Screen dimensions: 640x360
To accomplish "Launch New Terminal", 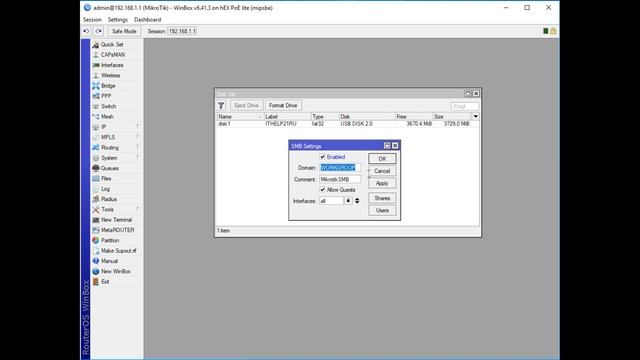I will click(117, 220).
